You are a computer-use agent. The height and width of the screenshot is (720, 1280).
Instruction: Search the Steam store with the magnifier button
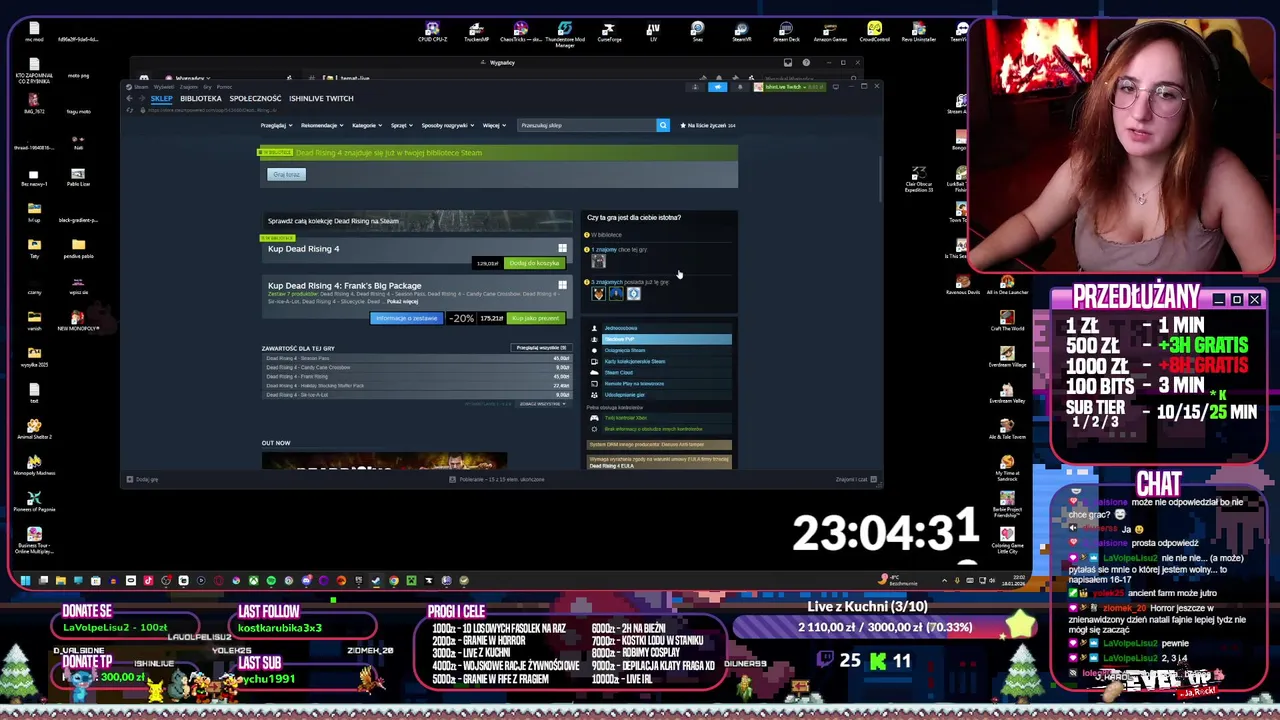(x=662, y=125)
